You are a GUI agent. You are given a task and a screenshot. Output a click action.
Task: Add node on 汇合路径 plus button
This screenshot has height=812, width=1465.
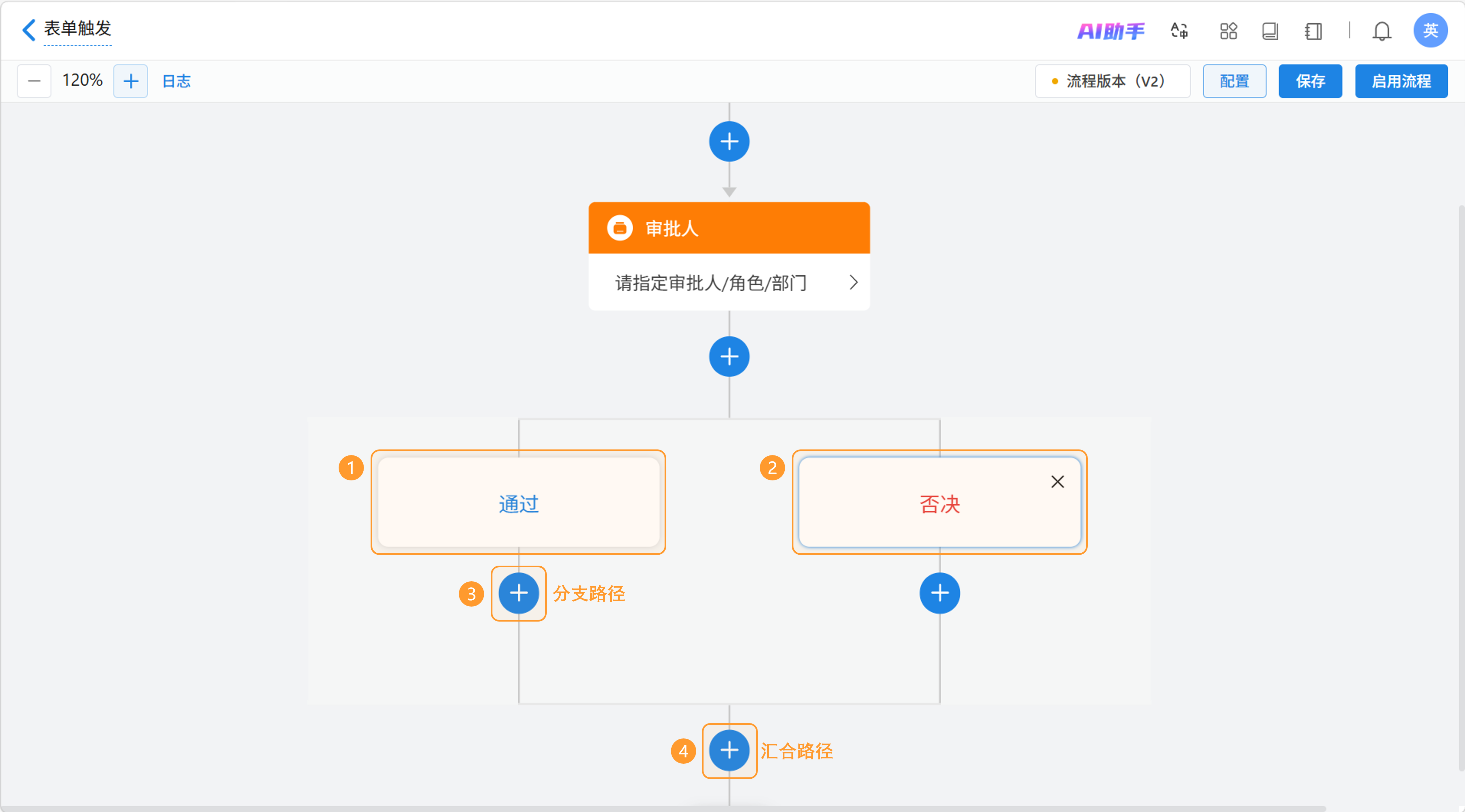(729, 751)
